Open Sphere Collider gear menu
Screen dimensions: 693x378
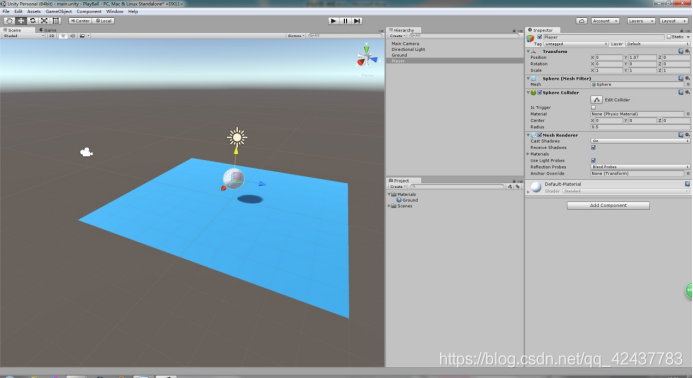pyautogui.click(x=687, y=92)
